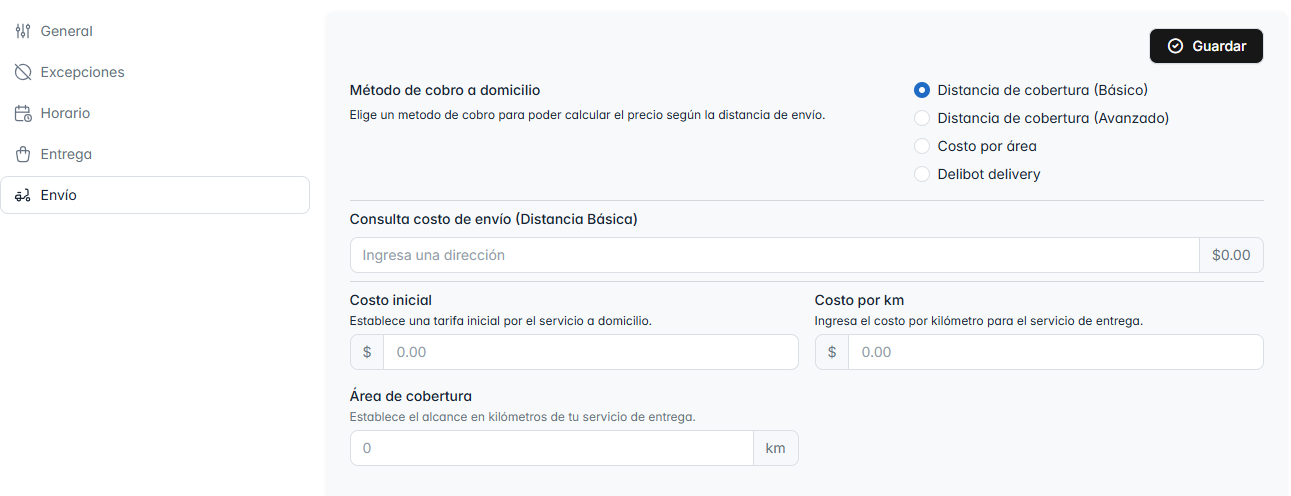Enable the Delibot delivery radio option
Screen dimensions: 1291x496
click(922, 174)
